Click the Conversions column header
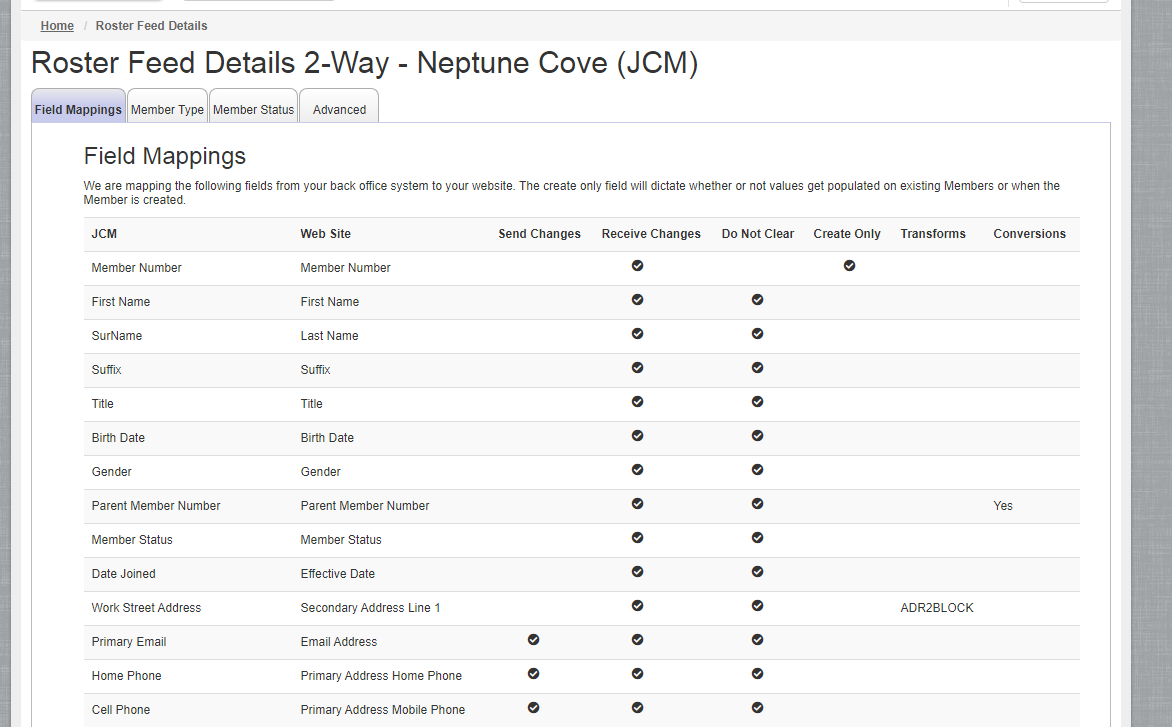This screenshot has height=727, width=1172. coord(1029,234)
